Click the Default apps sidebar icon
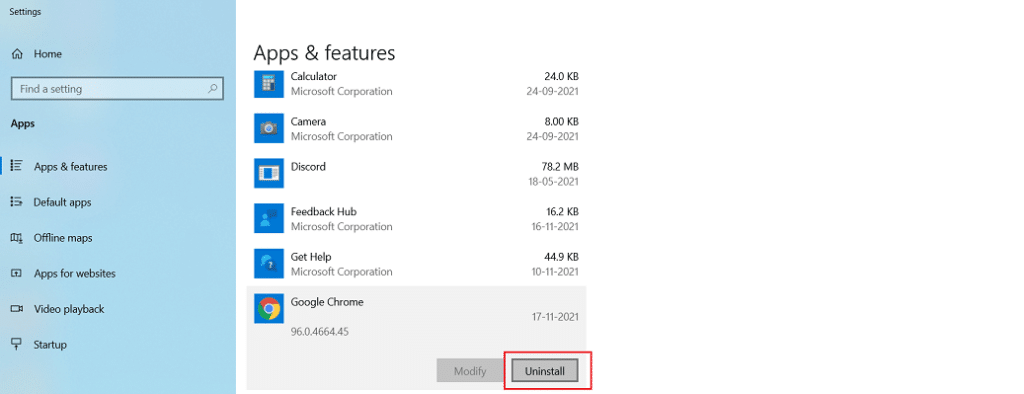The height and width of the screenshot is (394, 1024). (17, 202)
